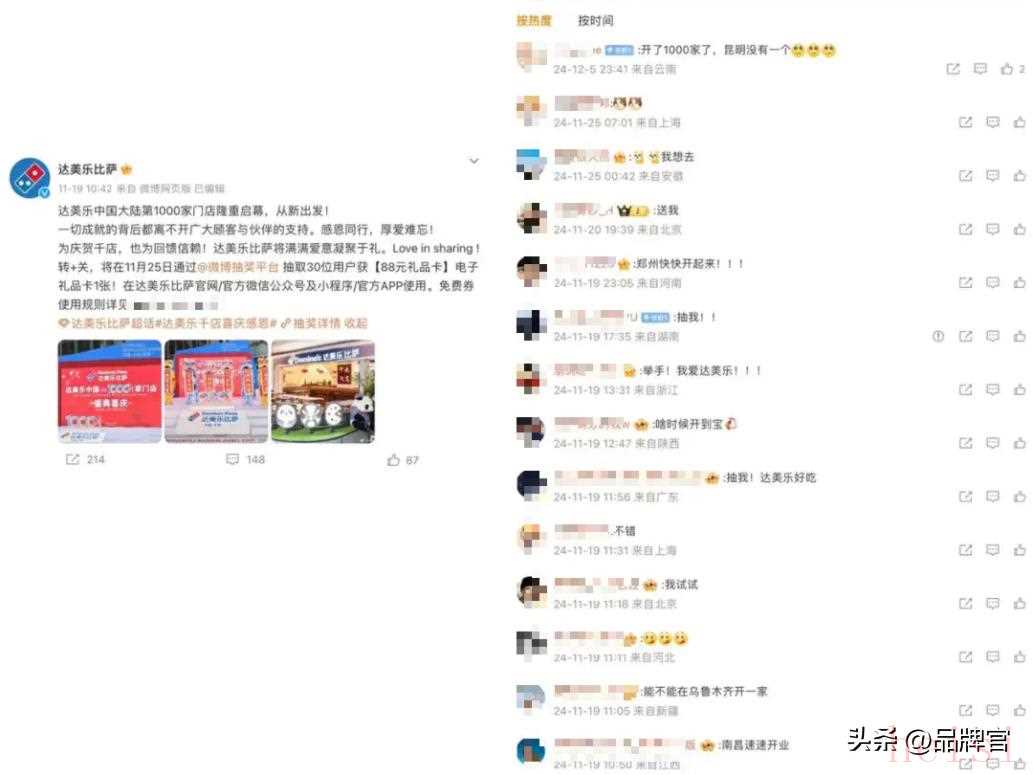Reply to the 能不能在乌鲁木齐开一家 comment
Screen dimensions: 1033x775
(x=993, y=710)
